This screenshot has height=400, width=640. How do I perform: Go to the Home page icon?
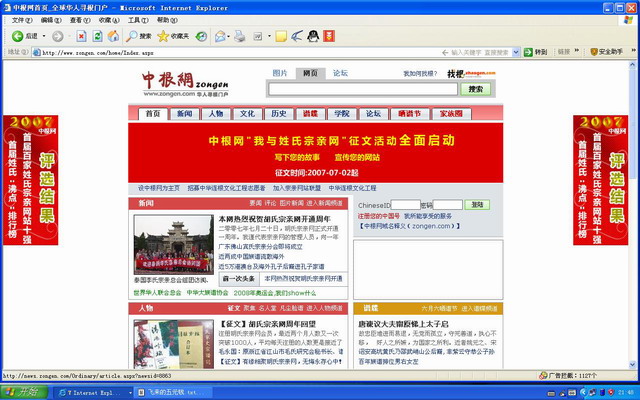[113, 36]
